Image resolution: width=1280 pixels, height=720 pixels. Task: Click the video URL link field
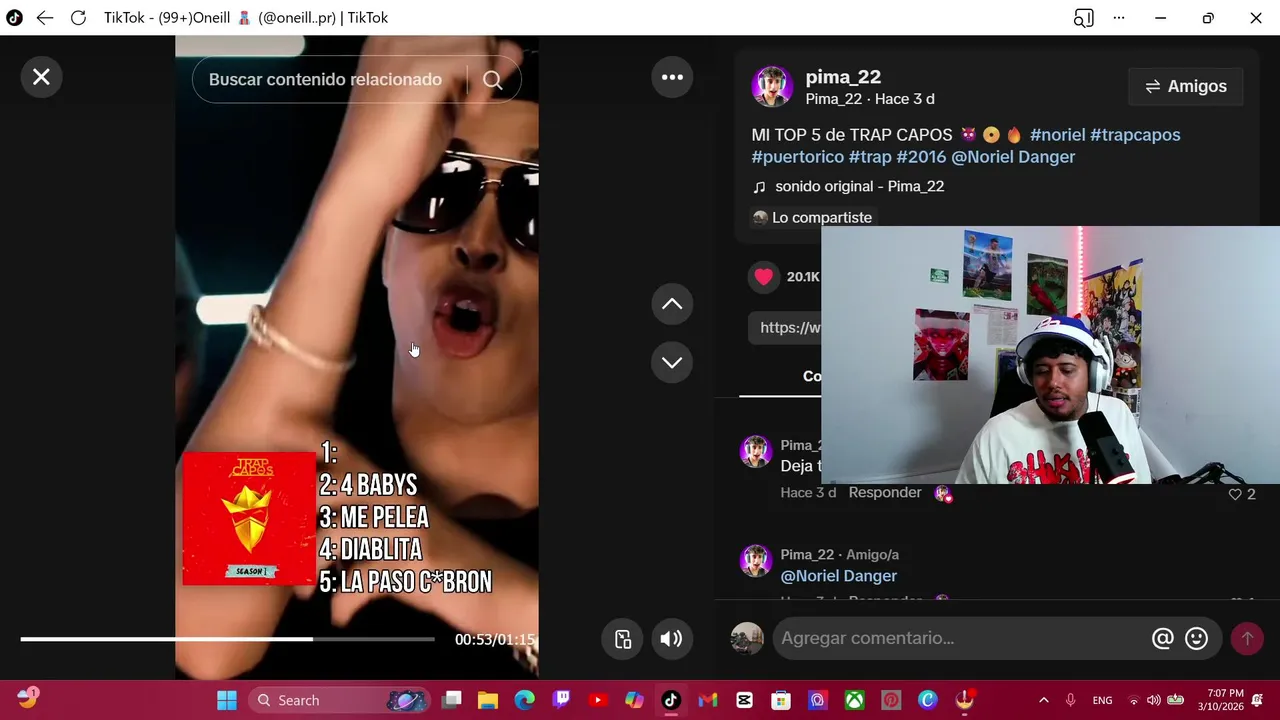tap(785, 328)
